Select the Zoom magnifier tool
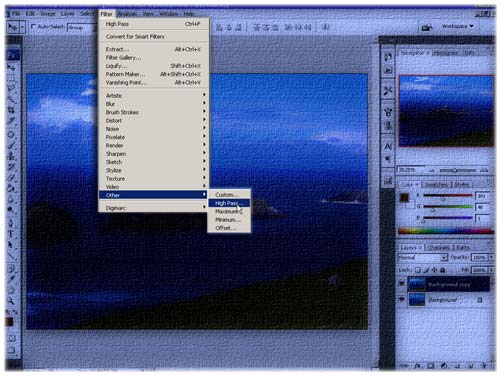Screen dimensions: 500x375 tap(12, 301)
